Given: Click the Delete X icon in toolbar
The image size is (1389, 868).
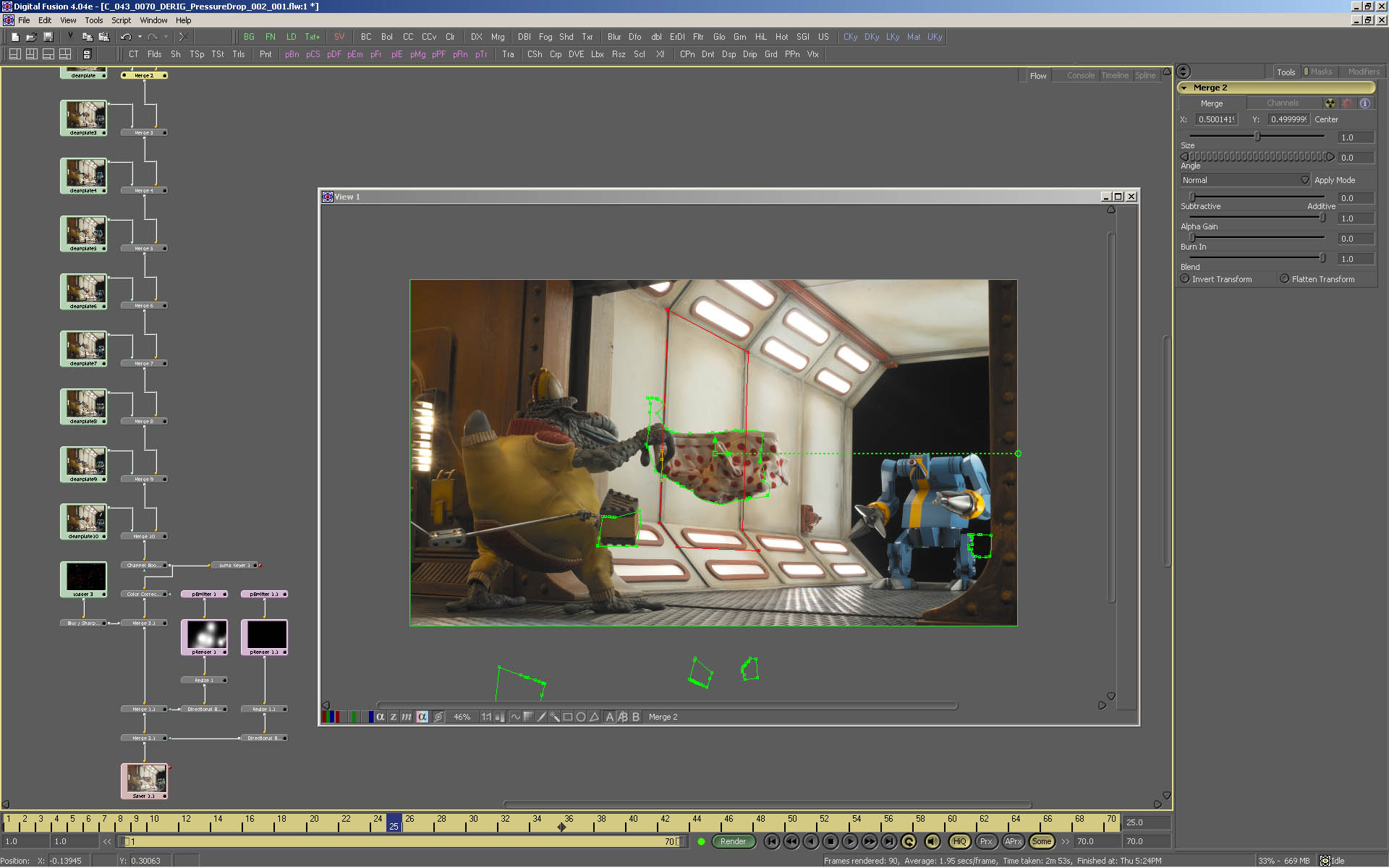Looking at the screenshot, I should click(183, 37).
